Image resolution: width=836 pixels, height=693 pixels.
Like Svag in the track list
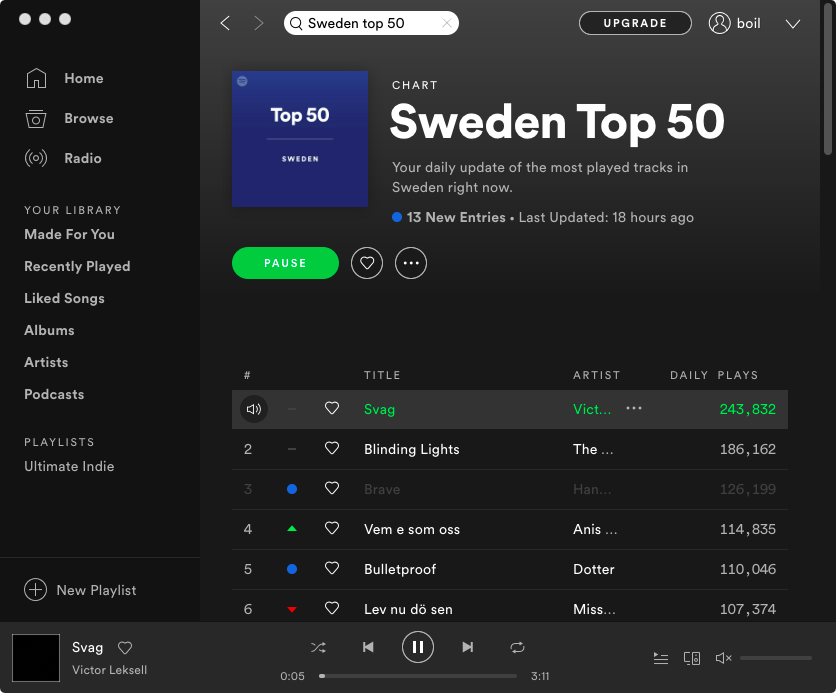click(332, 408)
